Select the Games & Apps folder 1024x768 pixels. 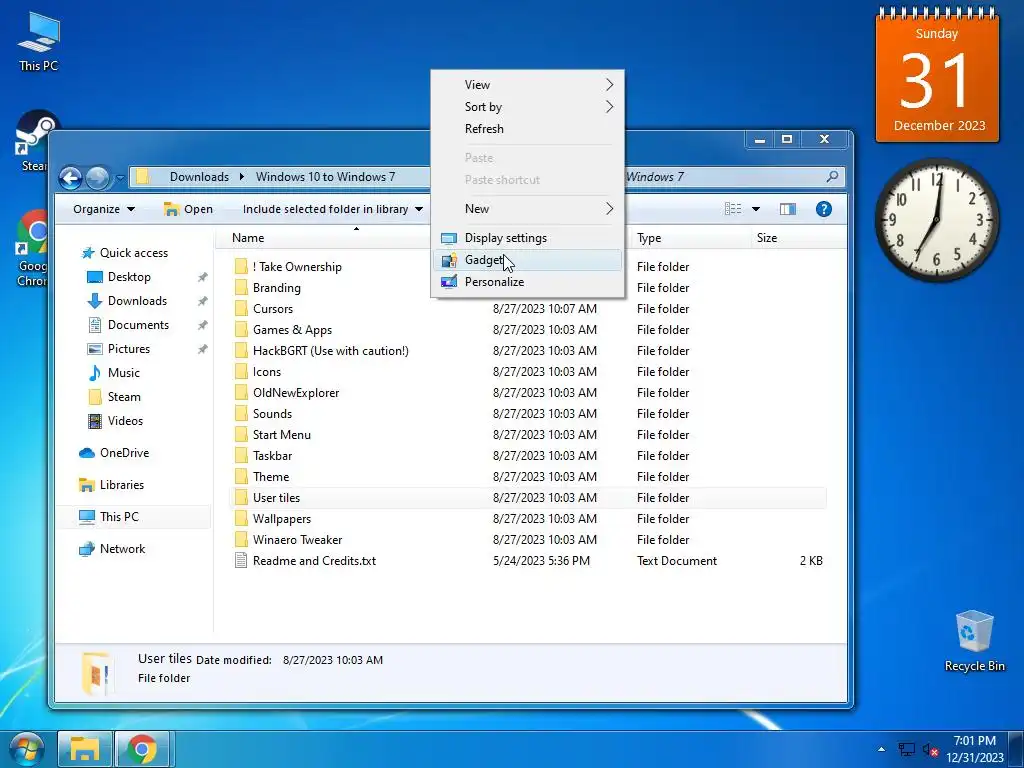tap(293, 330)
